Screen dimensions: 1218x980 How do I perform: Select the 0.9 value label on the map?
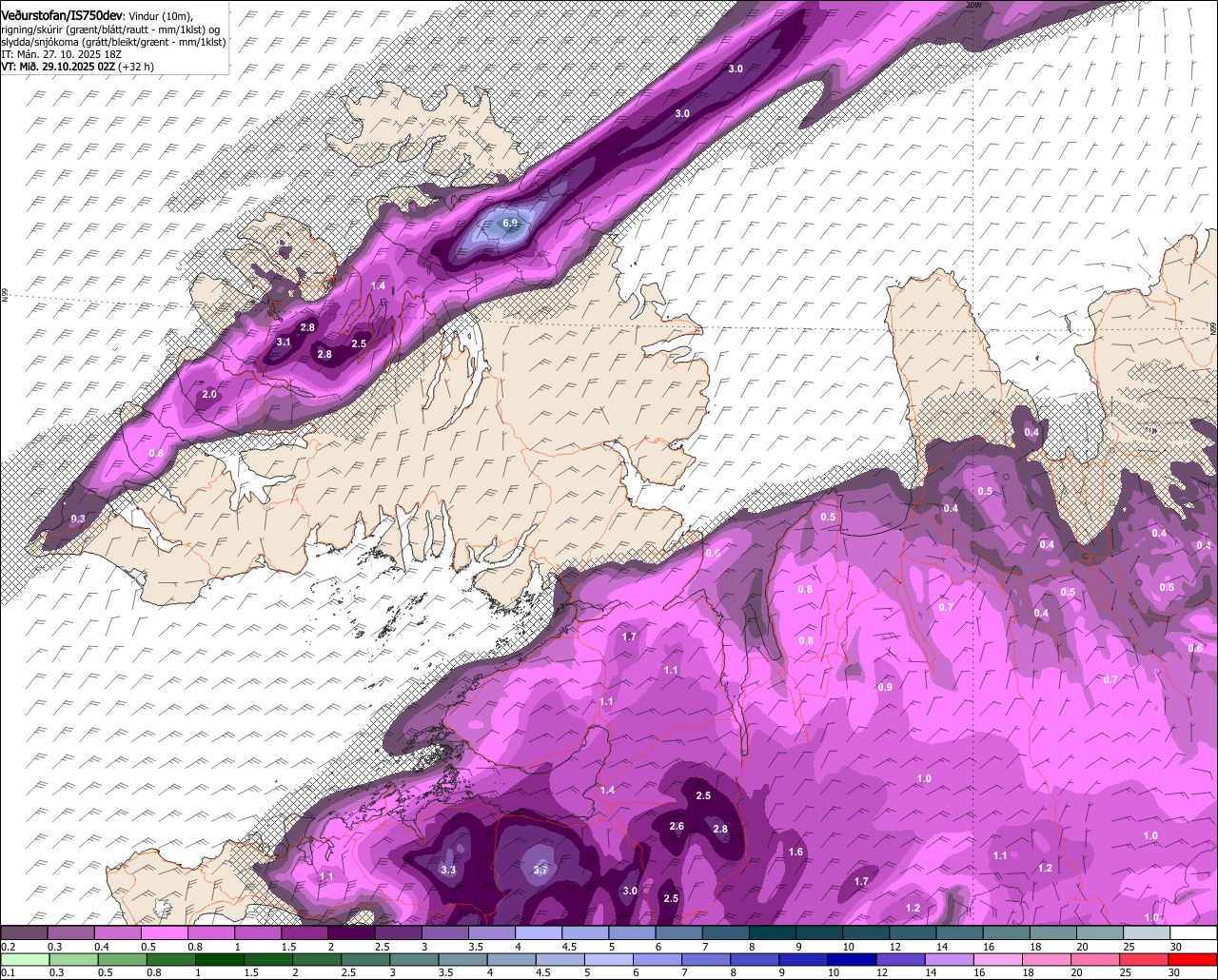[885, 687]
